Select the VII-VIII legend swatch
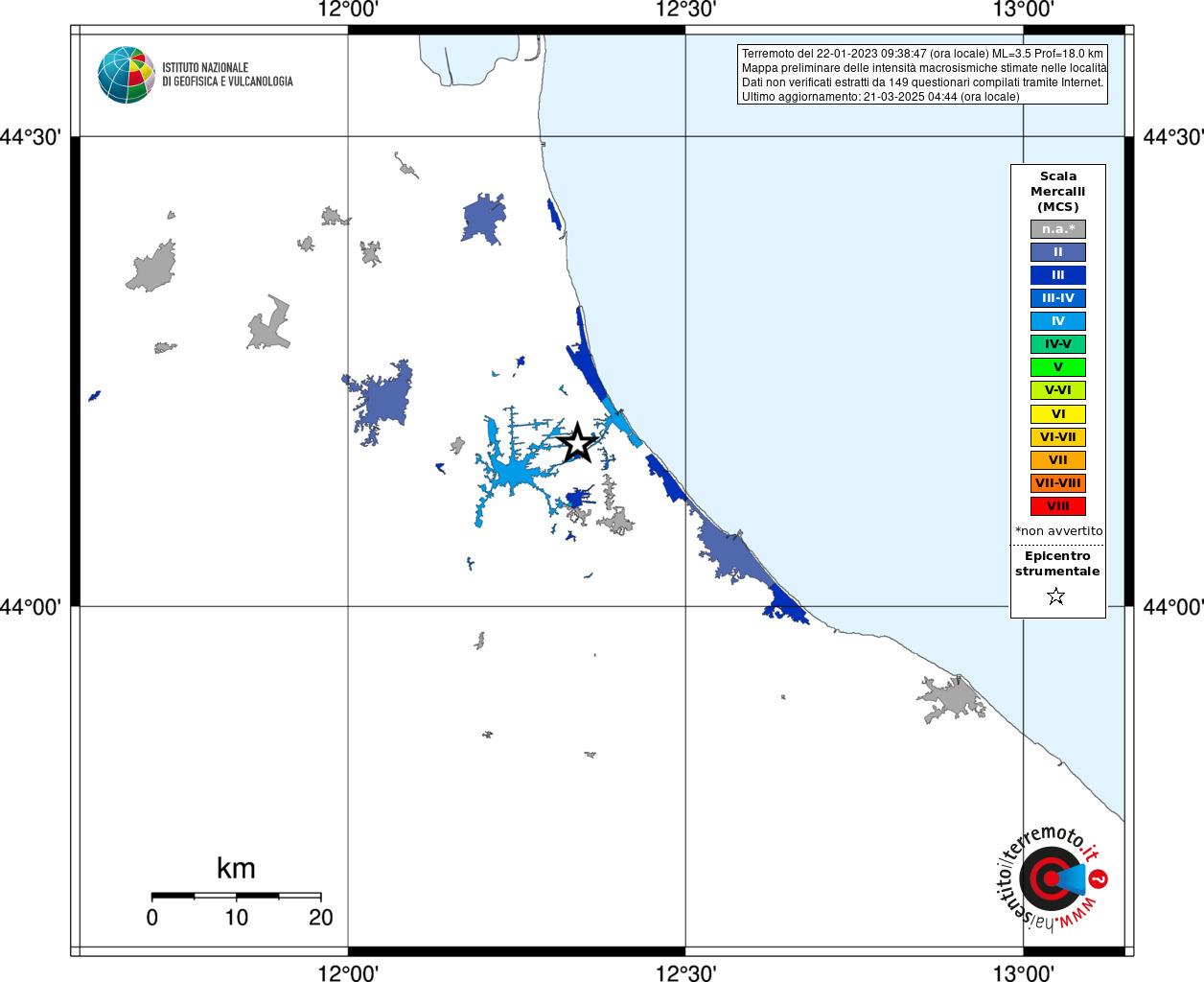The width and height of the screenshot is (1204, 982). click(1058, 483)
